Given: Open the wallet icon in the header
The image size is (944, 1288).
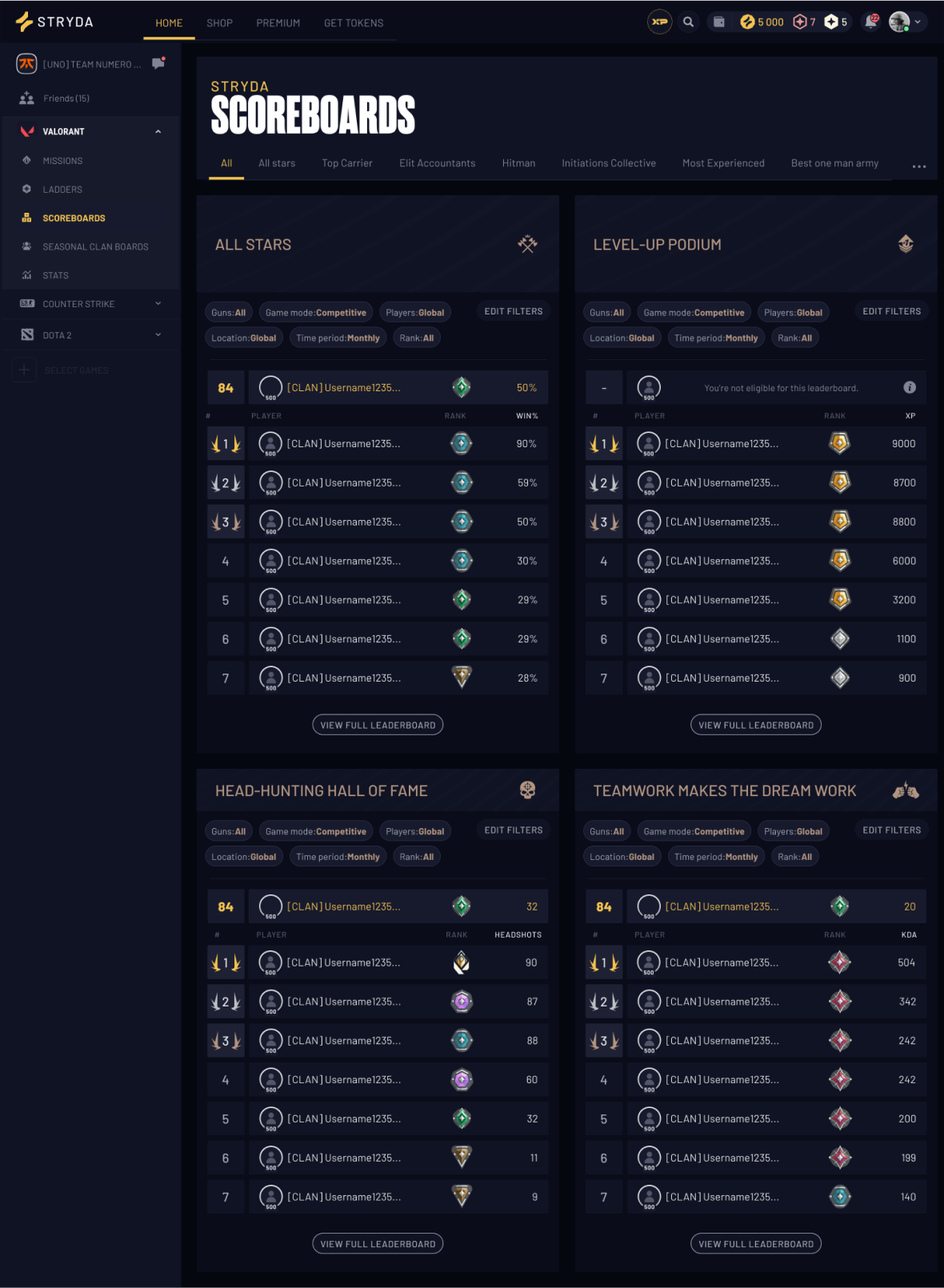Looking at the screenshot, I should pyautogui.click(x=719, y=22).
